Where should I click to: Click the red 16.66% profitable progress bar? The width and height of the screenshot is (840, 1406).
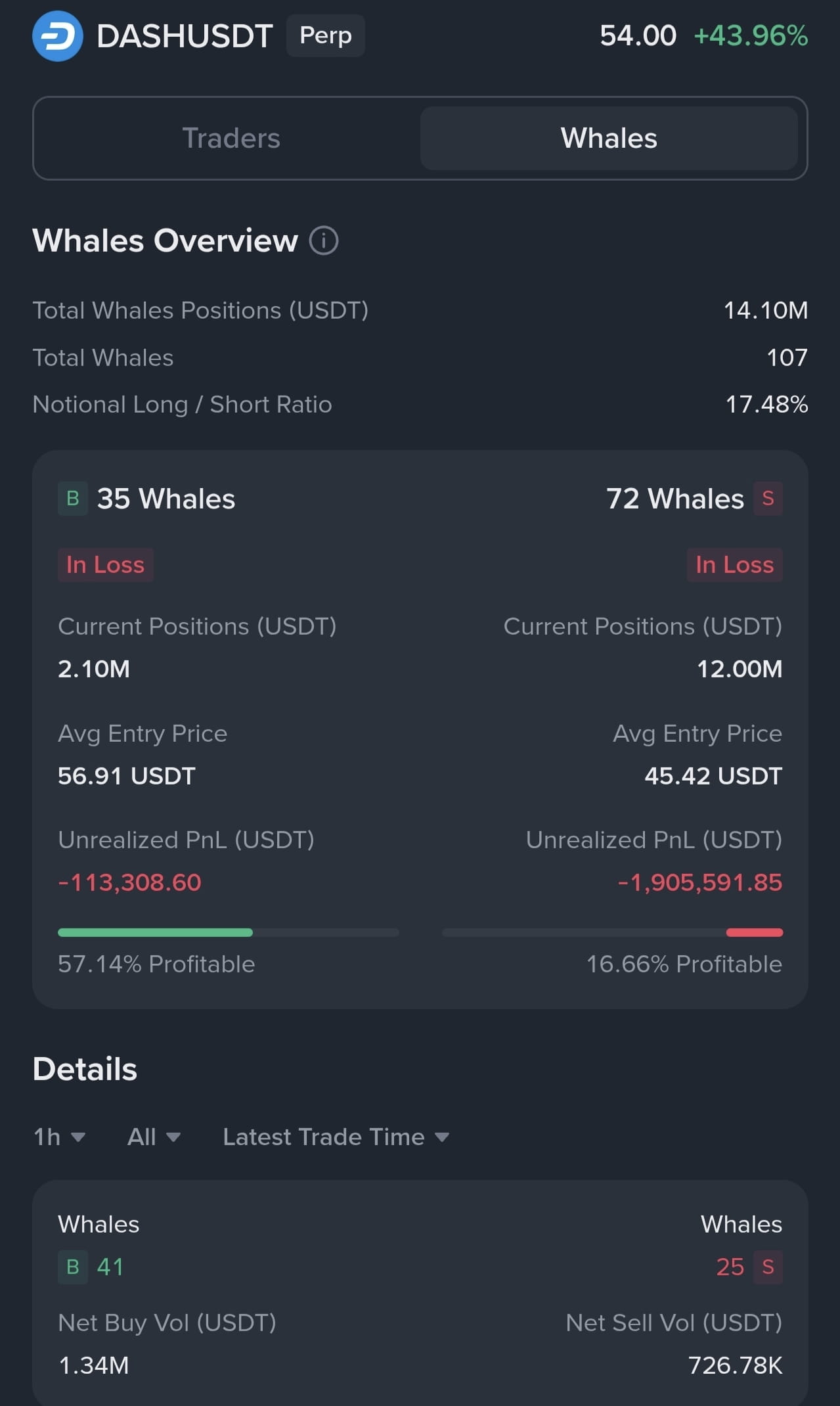click(x=613, y=932)
